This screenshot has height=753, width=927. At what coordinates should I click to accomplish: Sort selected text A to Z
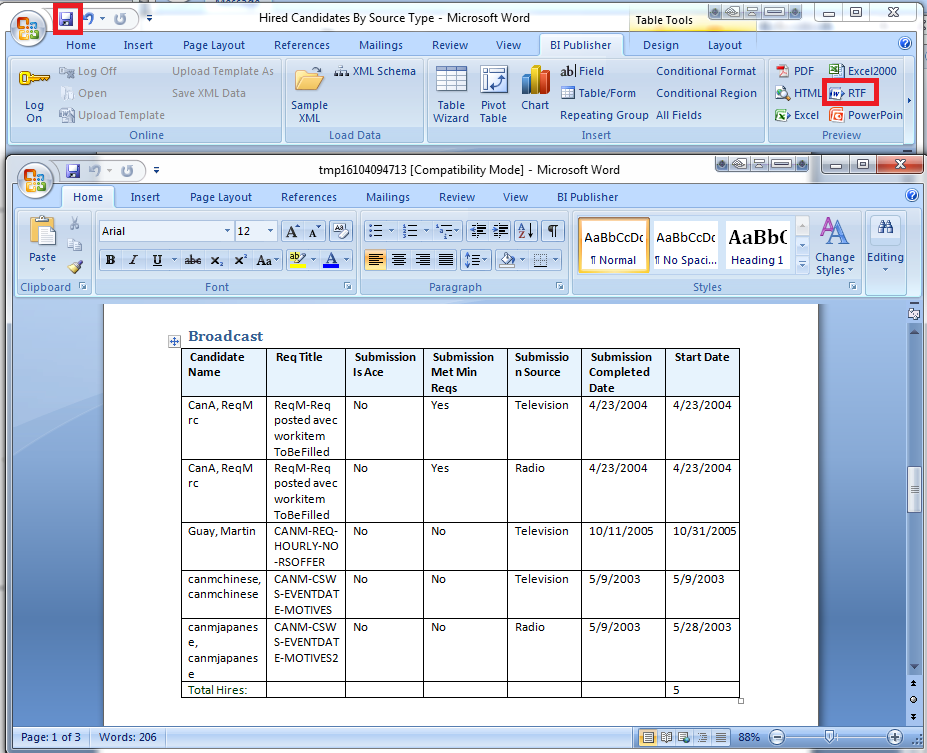coord(526,231)
